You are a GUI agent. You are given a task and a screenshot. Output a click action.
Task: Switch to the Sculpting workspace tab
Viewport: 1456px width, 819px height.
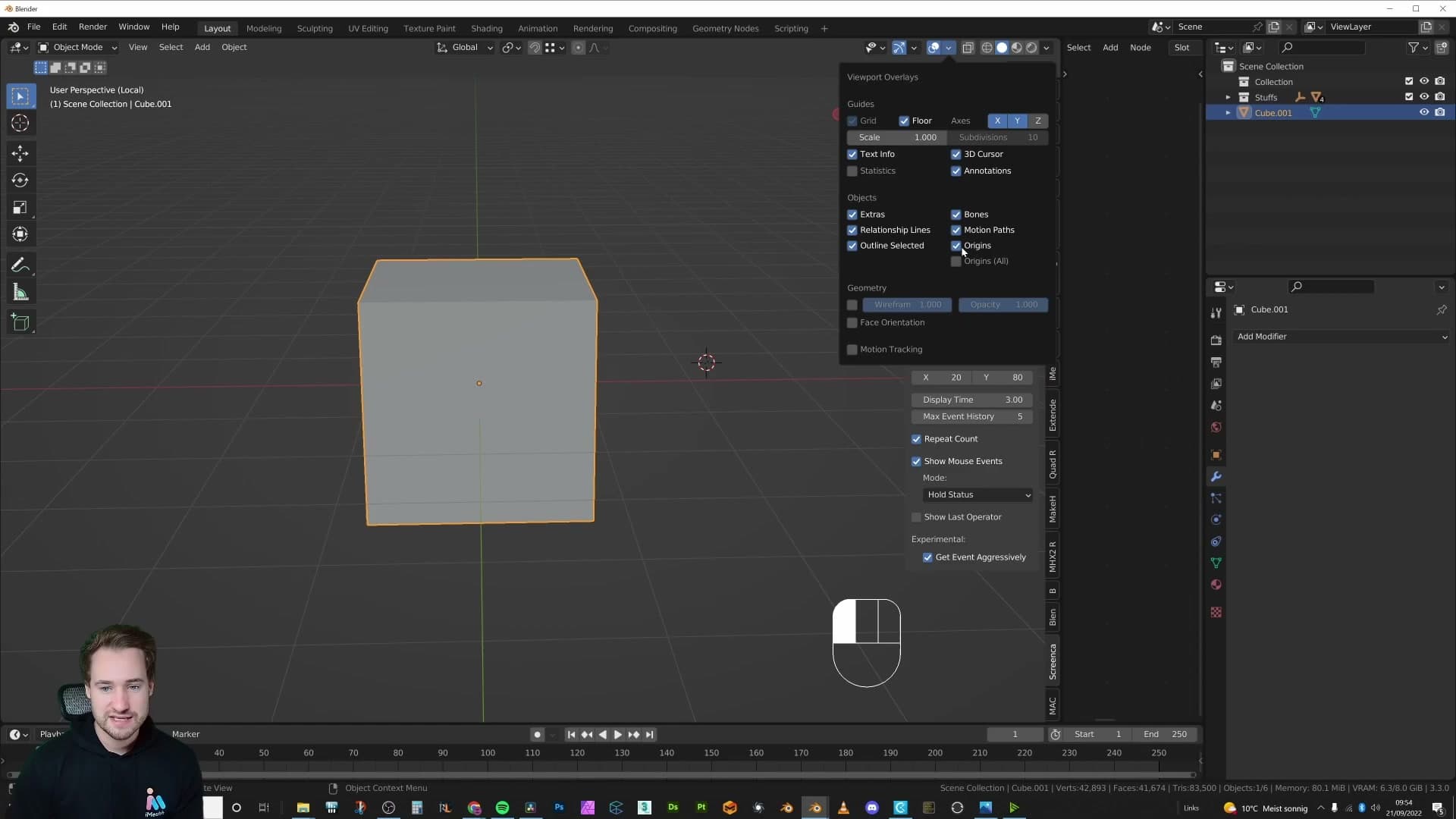tap(315, 29)
